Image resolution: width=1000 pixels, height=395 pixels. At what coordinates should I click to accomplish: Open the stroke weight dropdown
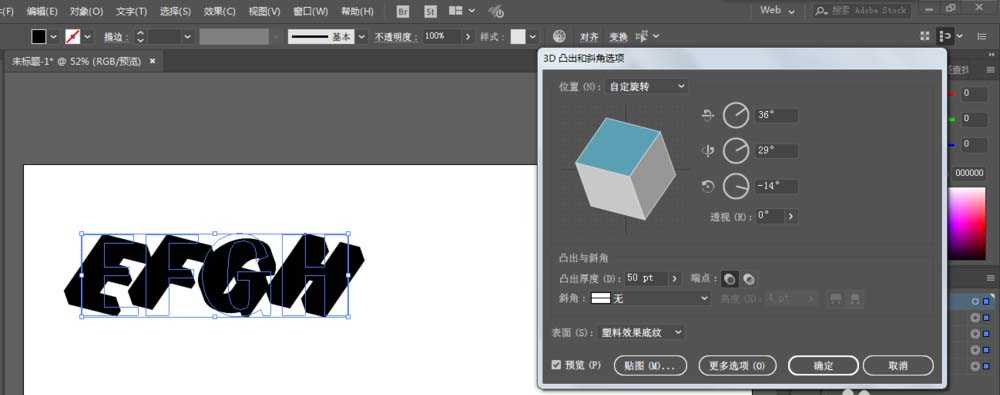[x=187, y=36]
